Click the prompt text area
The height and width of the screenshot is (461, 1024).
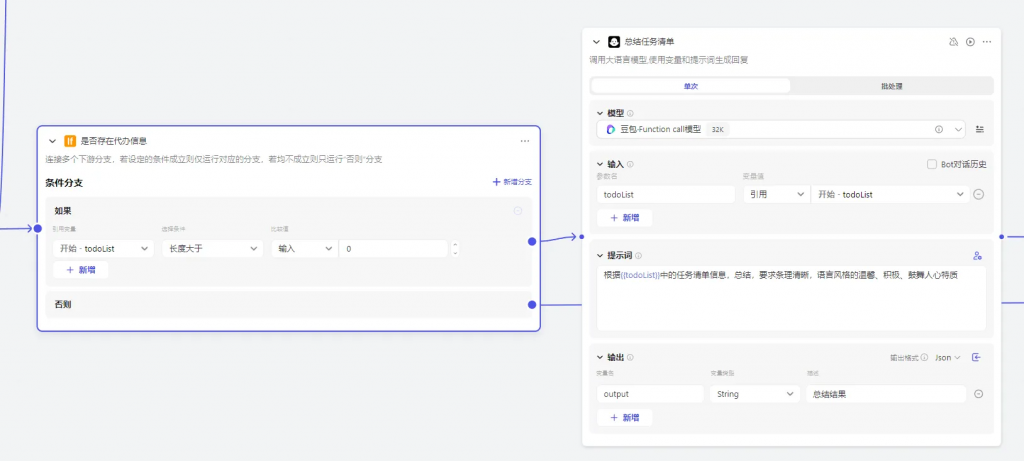click(792, 298)
